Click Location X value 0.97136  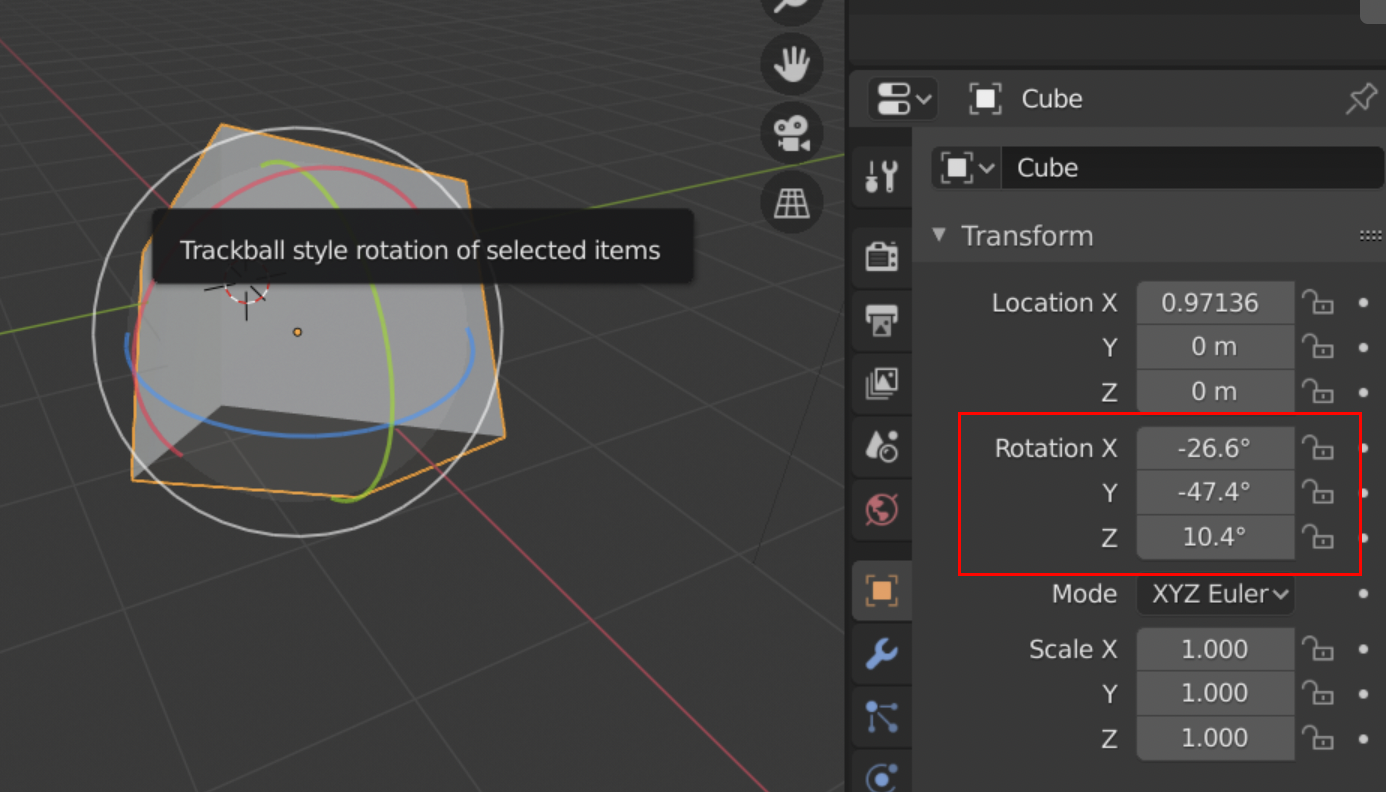[1215, 303]
